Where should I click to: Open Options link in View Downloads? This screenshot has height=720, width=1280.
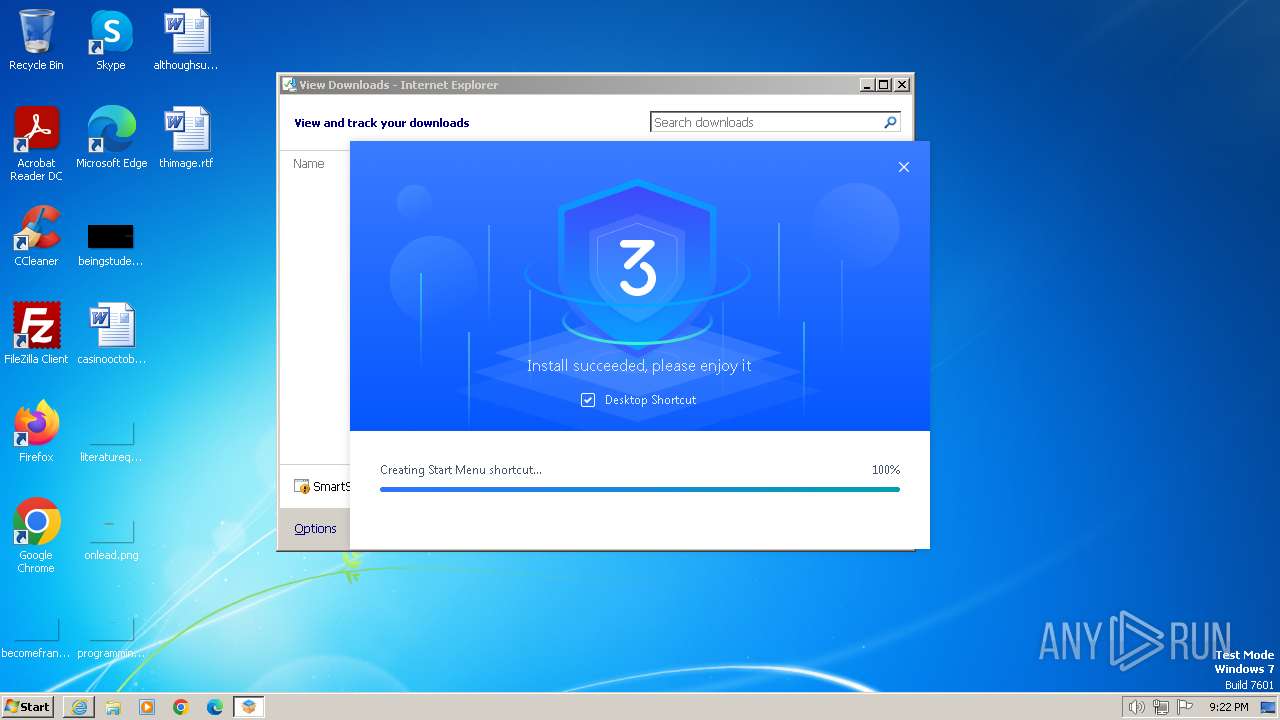pos(315,528)
